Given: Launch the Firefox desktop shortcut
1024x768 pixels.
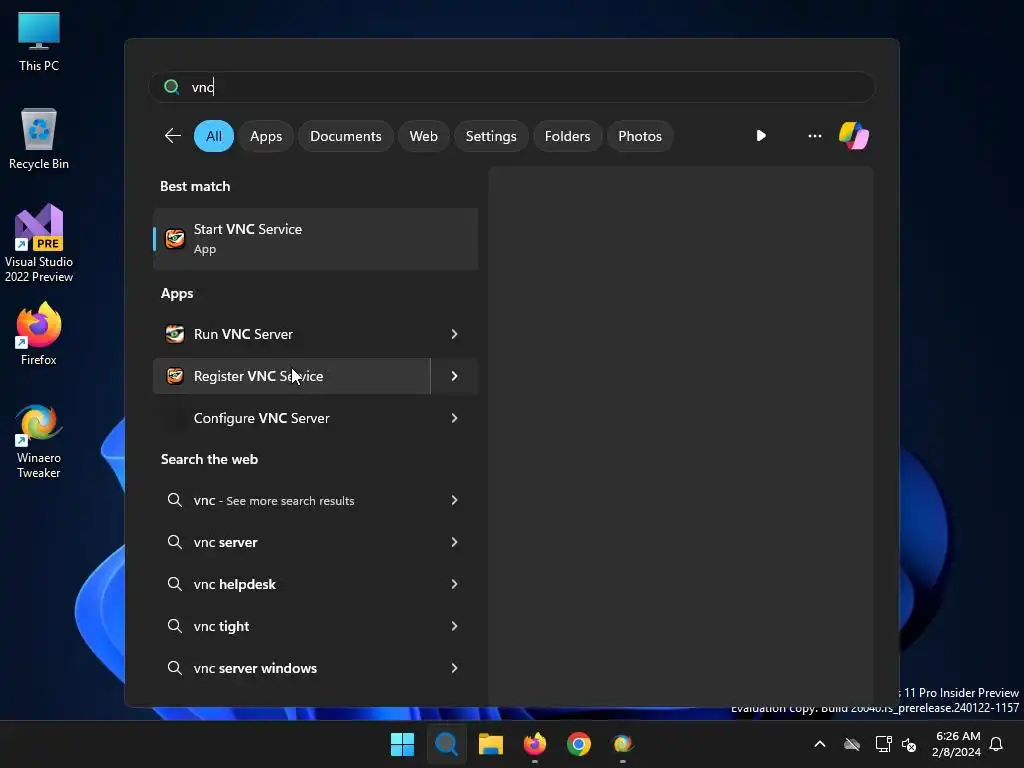Looking at the screenshot, I should pyautogui.click(x=39, y=334).
